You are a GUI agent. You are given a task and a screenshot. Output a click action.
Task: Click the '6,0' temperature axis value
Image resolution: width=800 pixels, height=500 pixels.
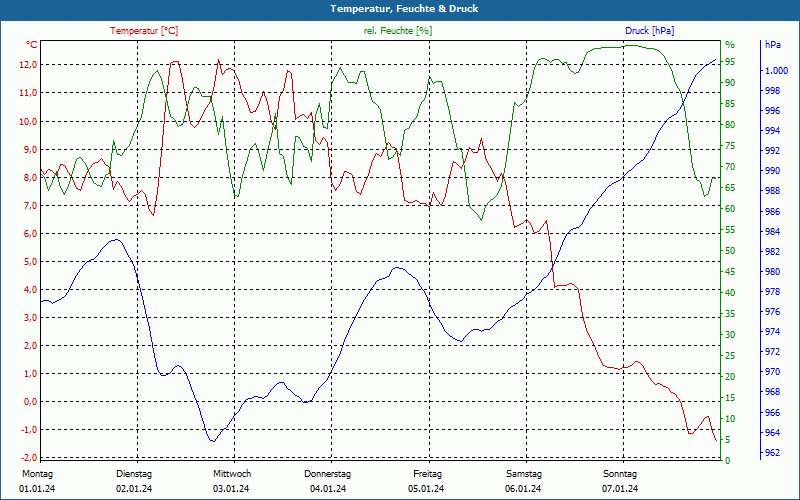(30, 234)
